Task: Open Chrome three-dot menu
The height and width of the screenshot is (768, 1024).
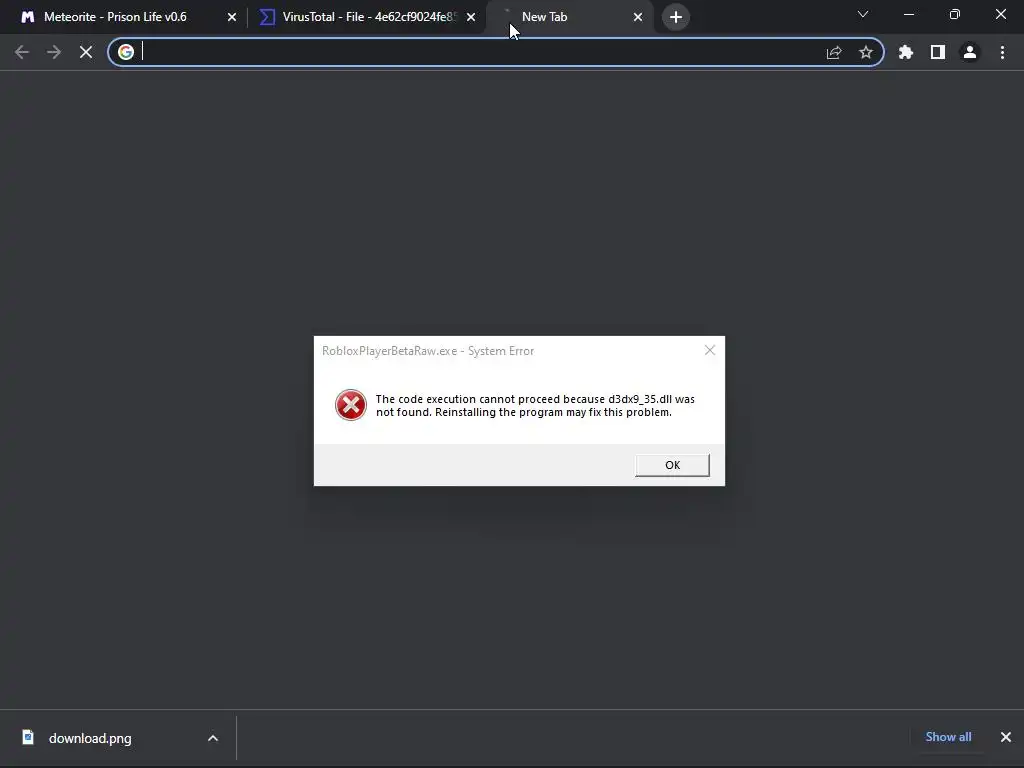Action: [x=1002, y=52]
